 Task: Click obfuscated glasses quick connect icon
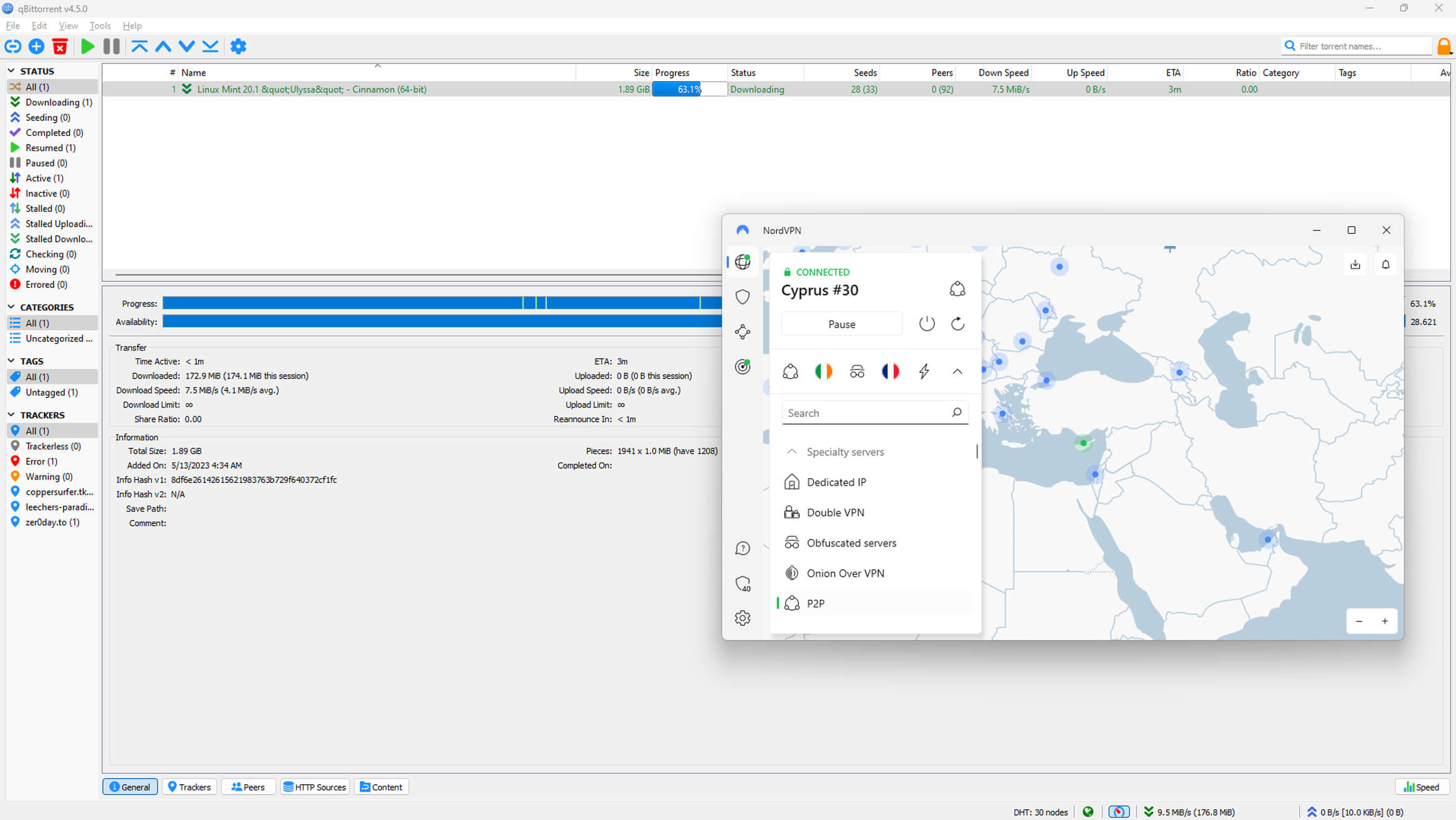point(857,372)
